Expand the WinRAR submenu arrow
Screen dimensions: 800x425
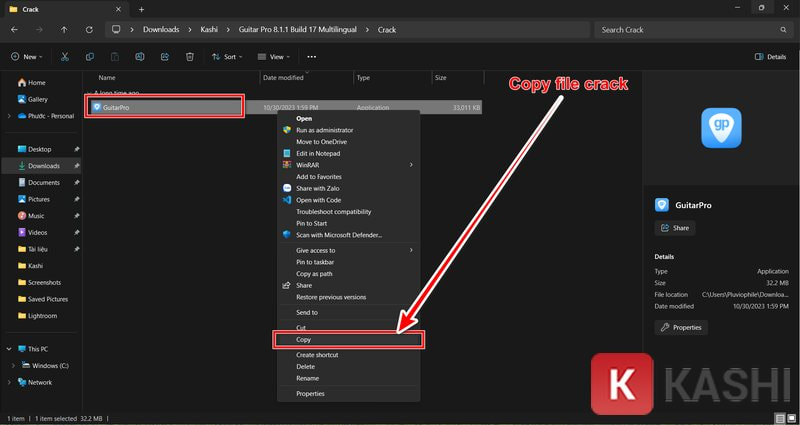tap(411, 165)
